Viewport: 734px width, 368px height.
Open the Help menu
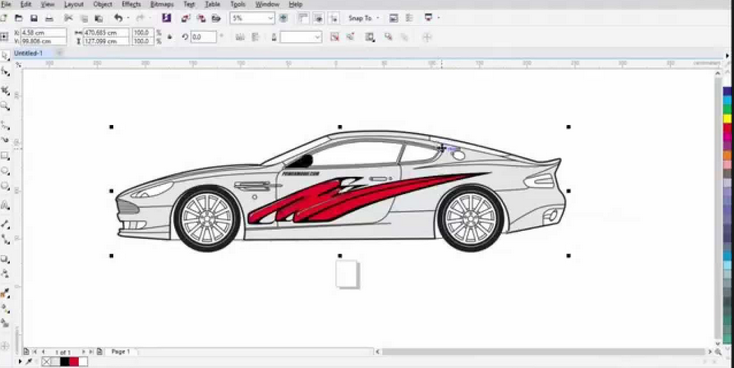tap(295, 4)
